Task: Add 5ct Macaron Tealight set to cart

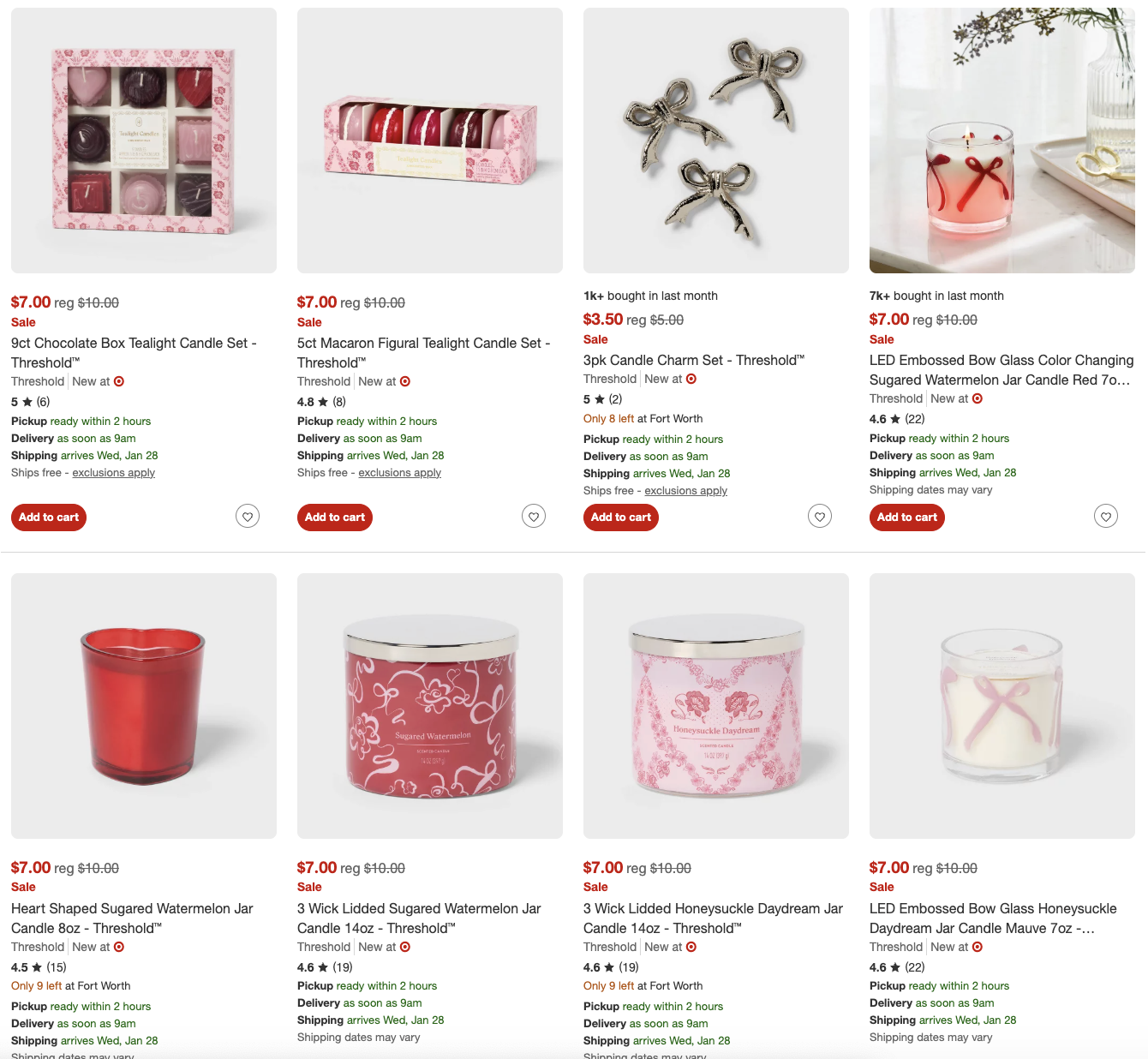Action: 335,518
